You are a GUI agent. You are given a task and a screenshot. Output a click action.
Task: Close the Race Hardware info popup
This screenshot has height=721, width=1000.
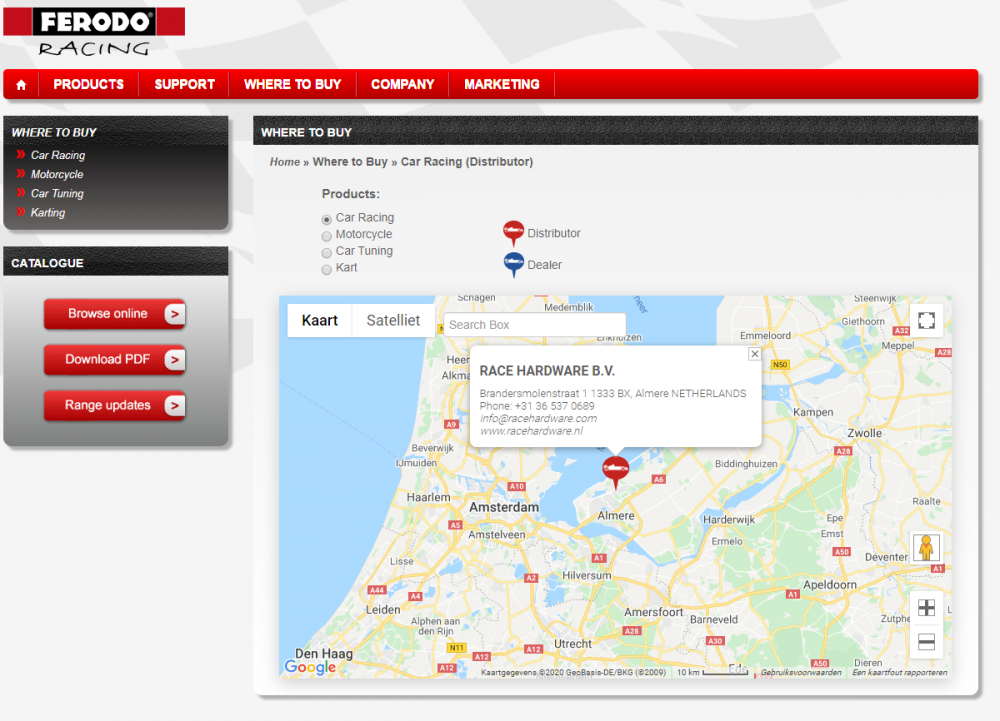[754, 354]
